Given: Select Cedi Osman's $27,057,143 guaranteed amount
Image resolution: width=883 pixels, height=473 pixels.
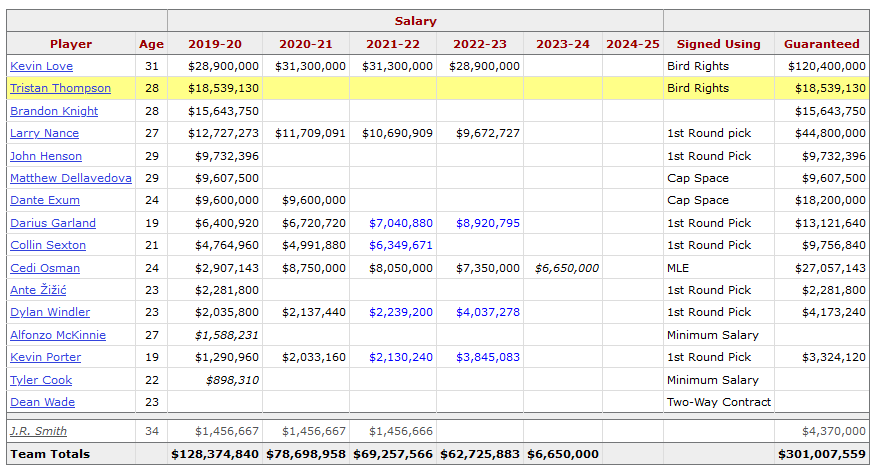Looking at the screenshot, I should pyautogui.click(x=830, y=268).
